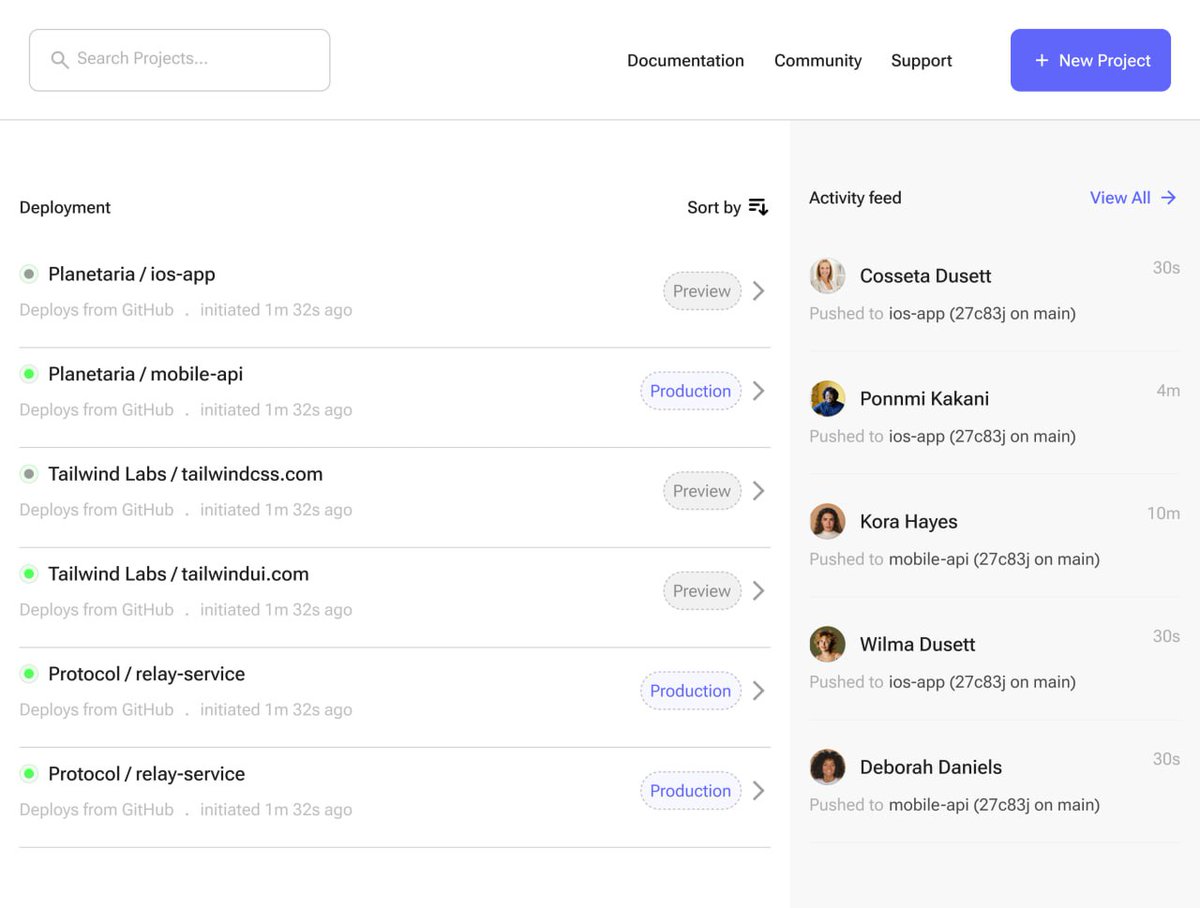Open Tailwind Labs / tailwindcss.com details via chevron
The width and height of the screenshot is (1200, 908).
758,491
